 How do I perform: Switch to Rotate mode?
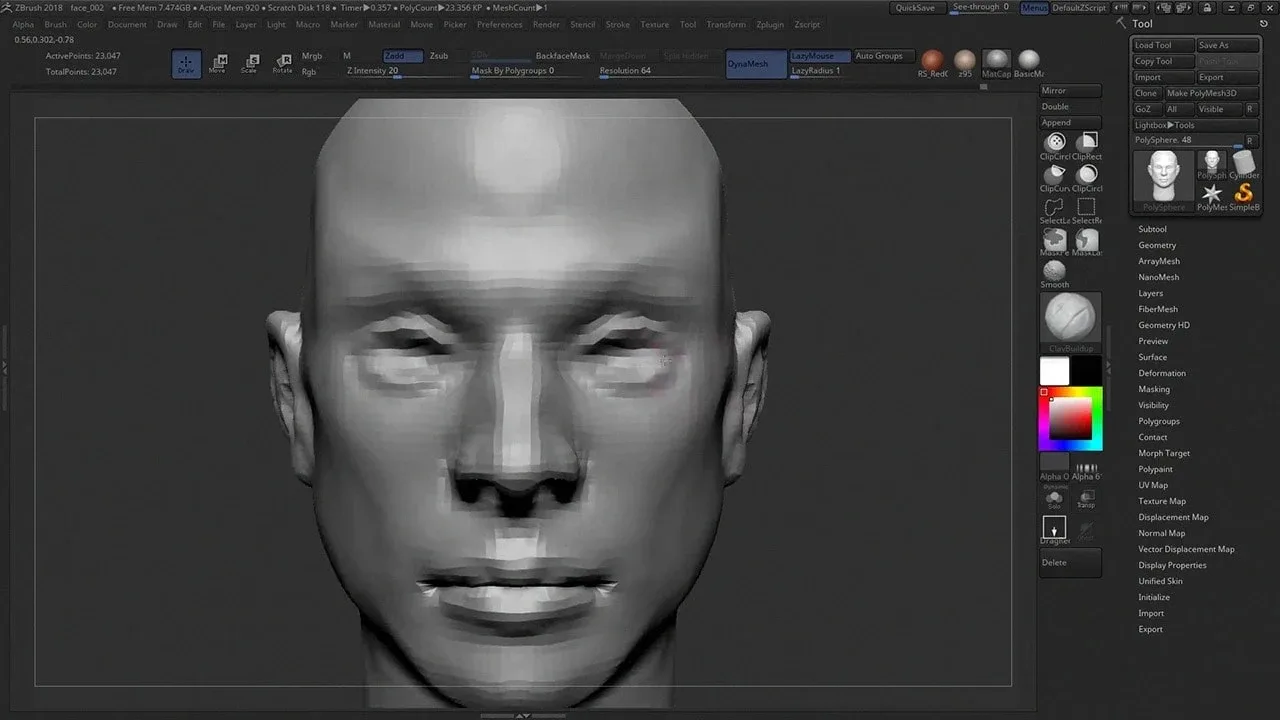(x=283, y=64)
